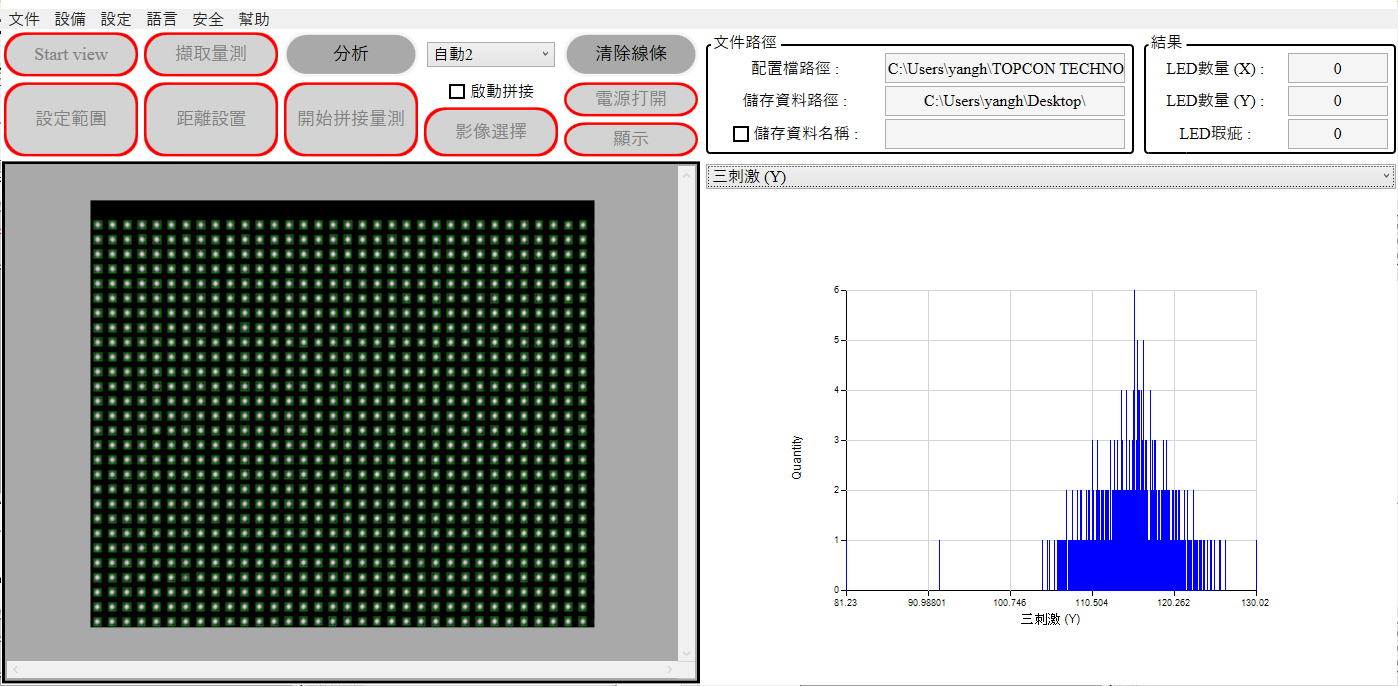Open the 設備 menu

click(x=70, y=19)
